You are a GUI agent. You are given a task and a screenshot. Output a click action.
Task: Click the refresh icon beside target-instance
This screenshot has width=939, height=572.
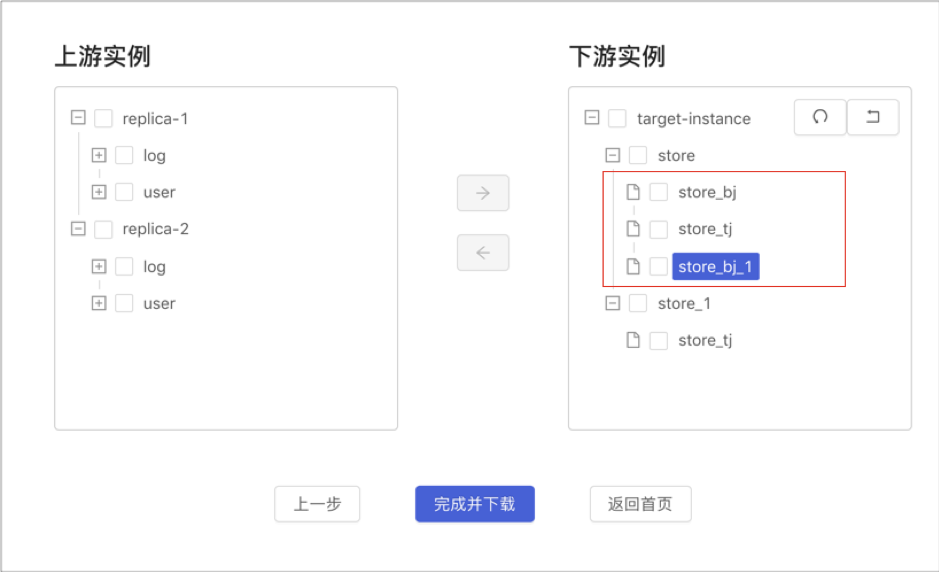(820, 117)
